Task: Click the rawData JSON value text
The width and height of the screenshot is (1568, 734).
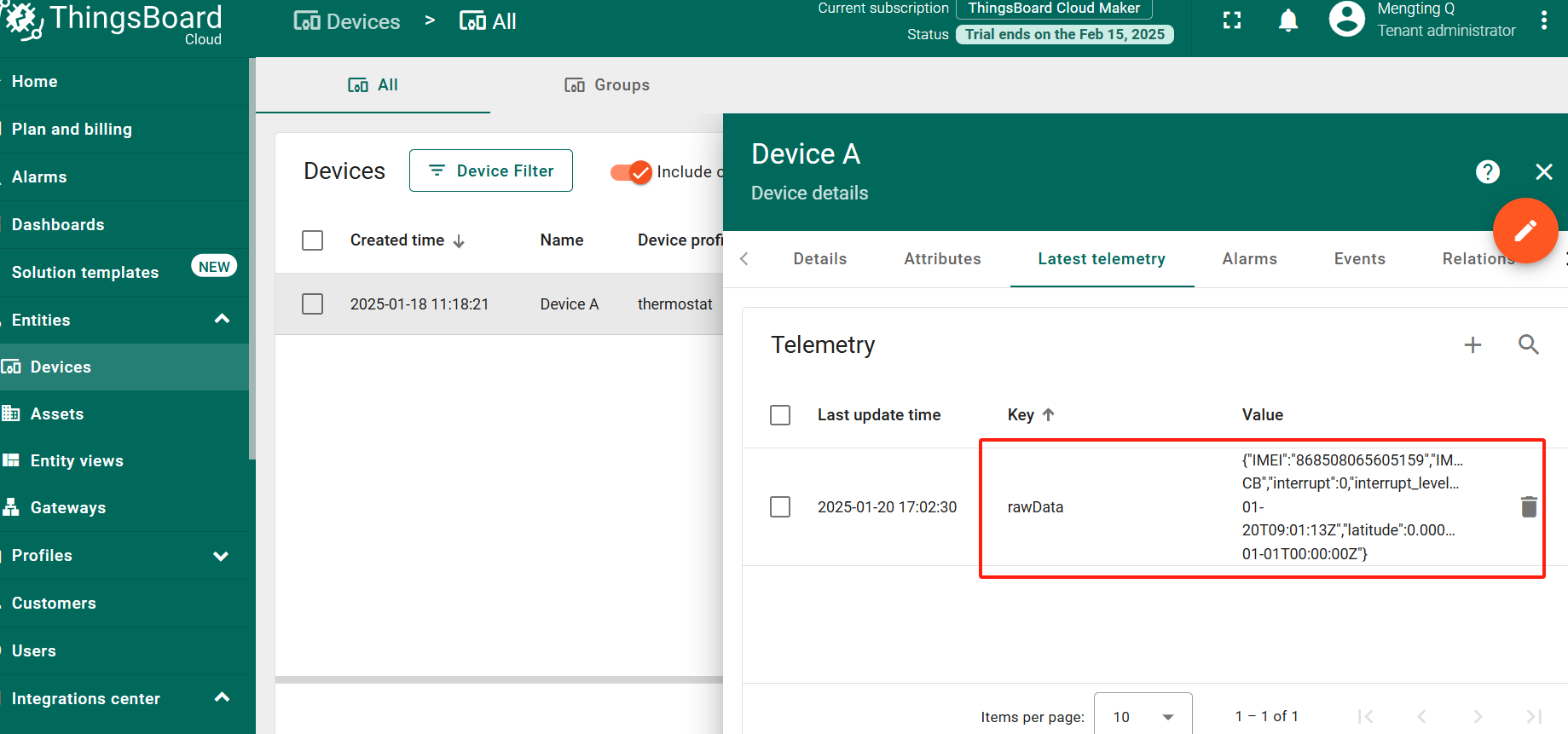Action: [x=1352, y=506]
